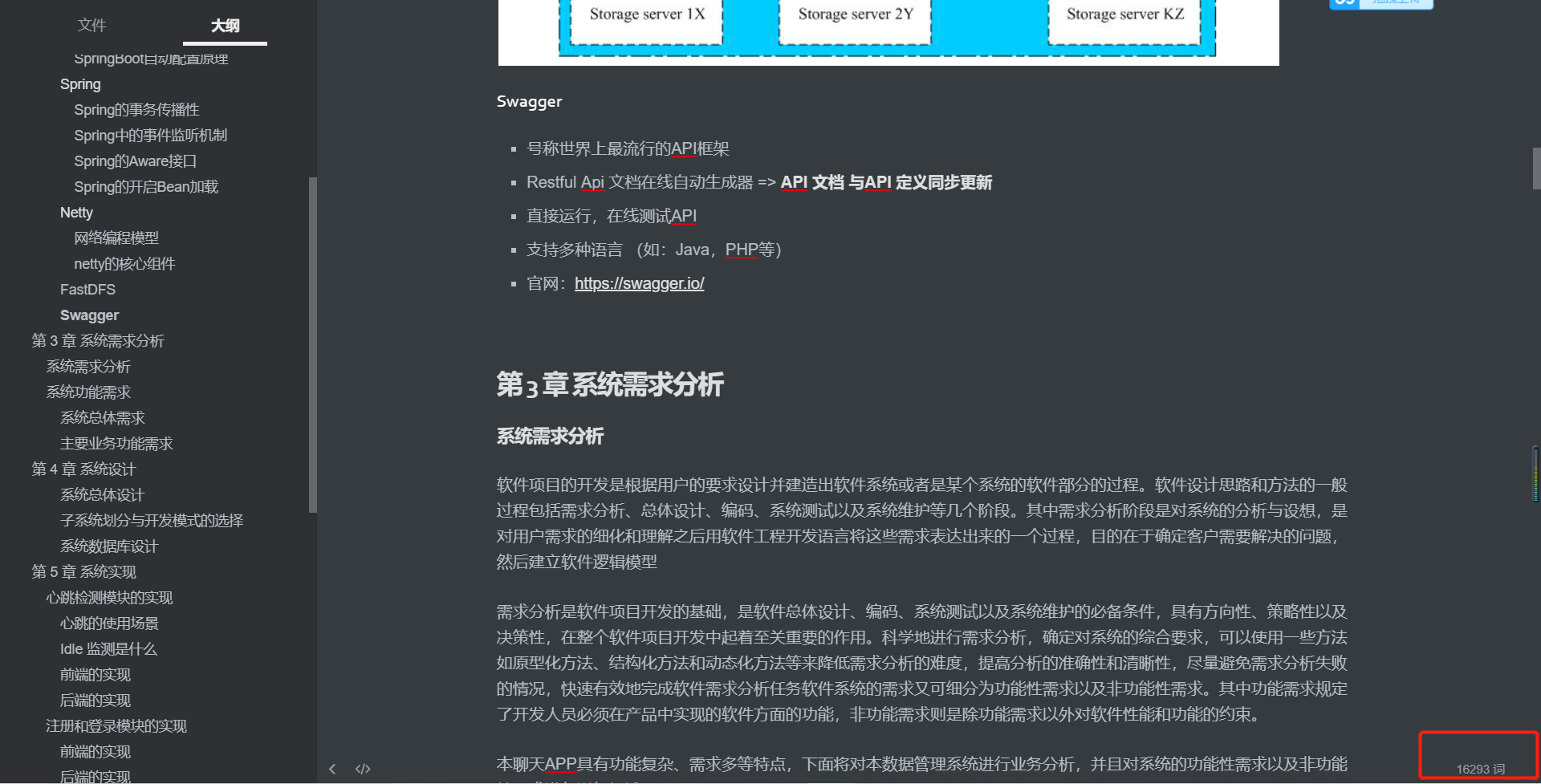Click the document vertical scrollbar thumb
The image size is (1541, 784).
pyautogui.click(x=1536, y=169)
